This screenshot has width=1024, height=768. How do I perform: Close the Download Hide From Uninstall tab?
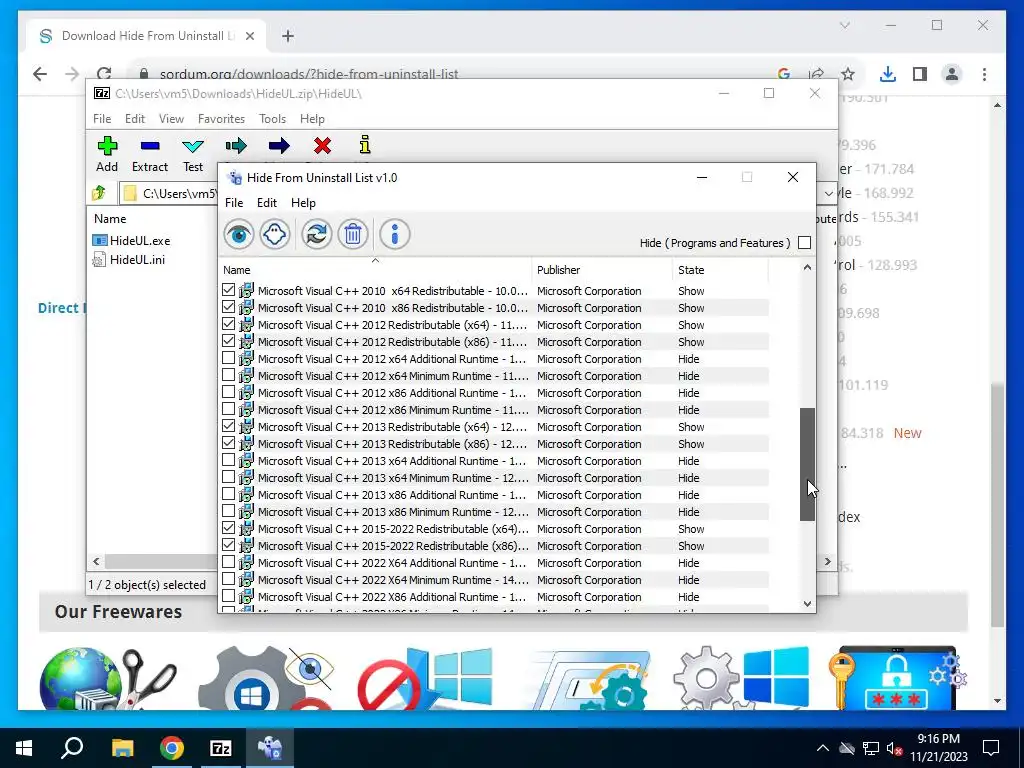click(x=249, y=36)
